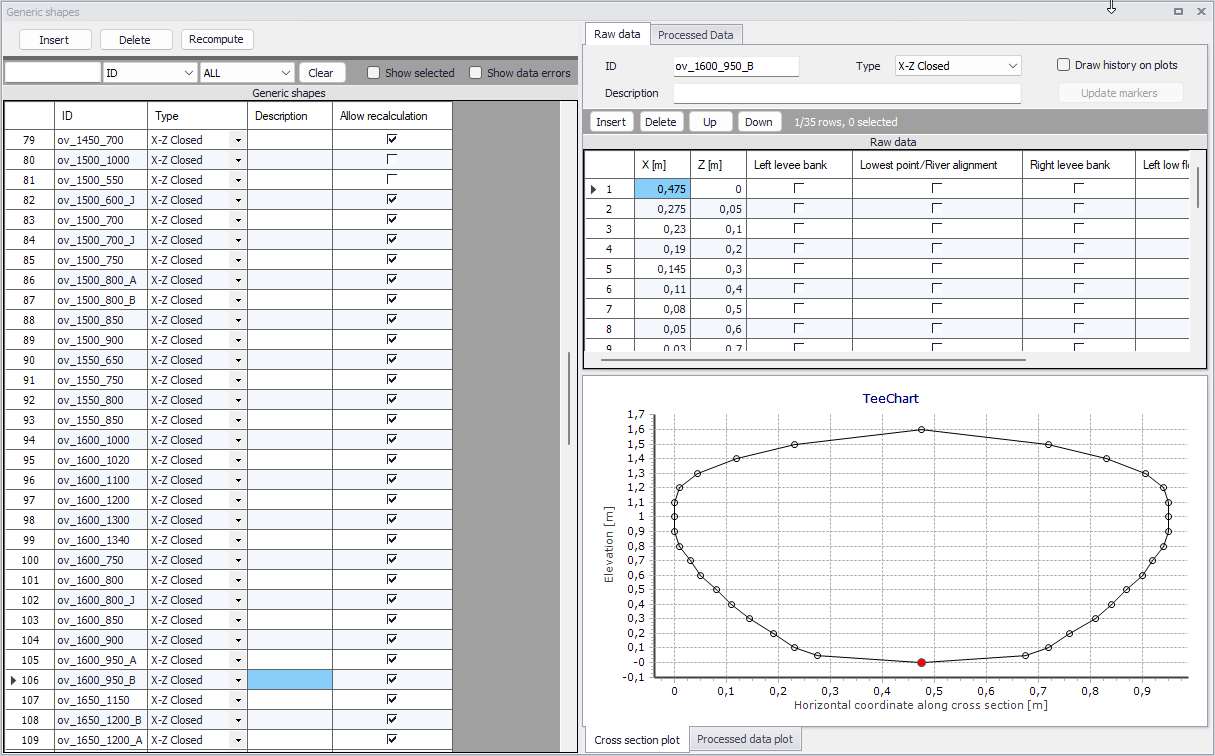This screenshot has width=1215, height=756.
Task: Click the raw data horizontal scrollbar
Action: coord(813,358)
